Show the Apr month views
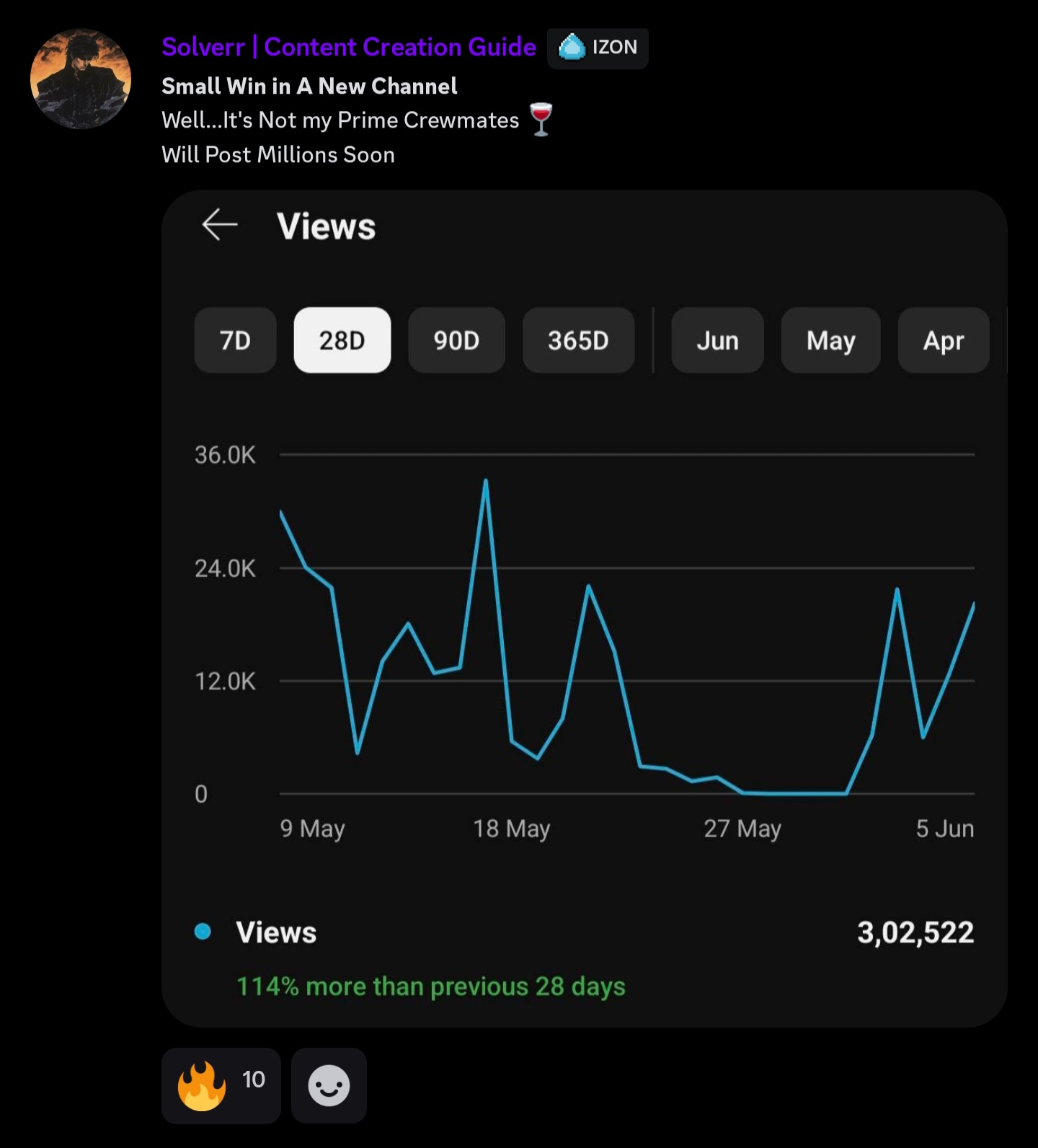 point(943,340)
